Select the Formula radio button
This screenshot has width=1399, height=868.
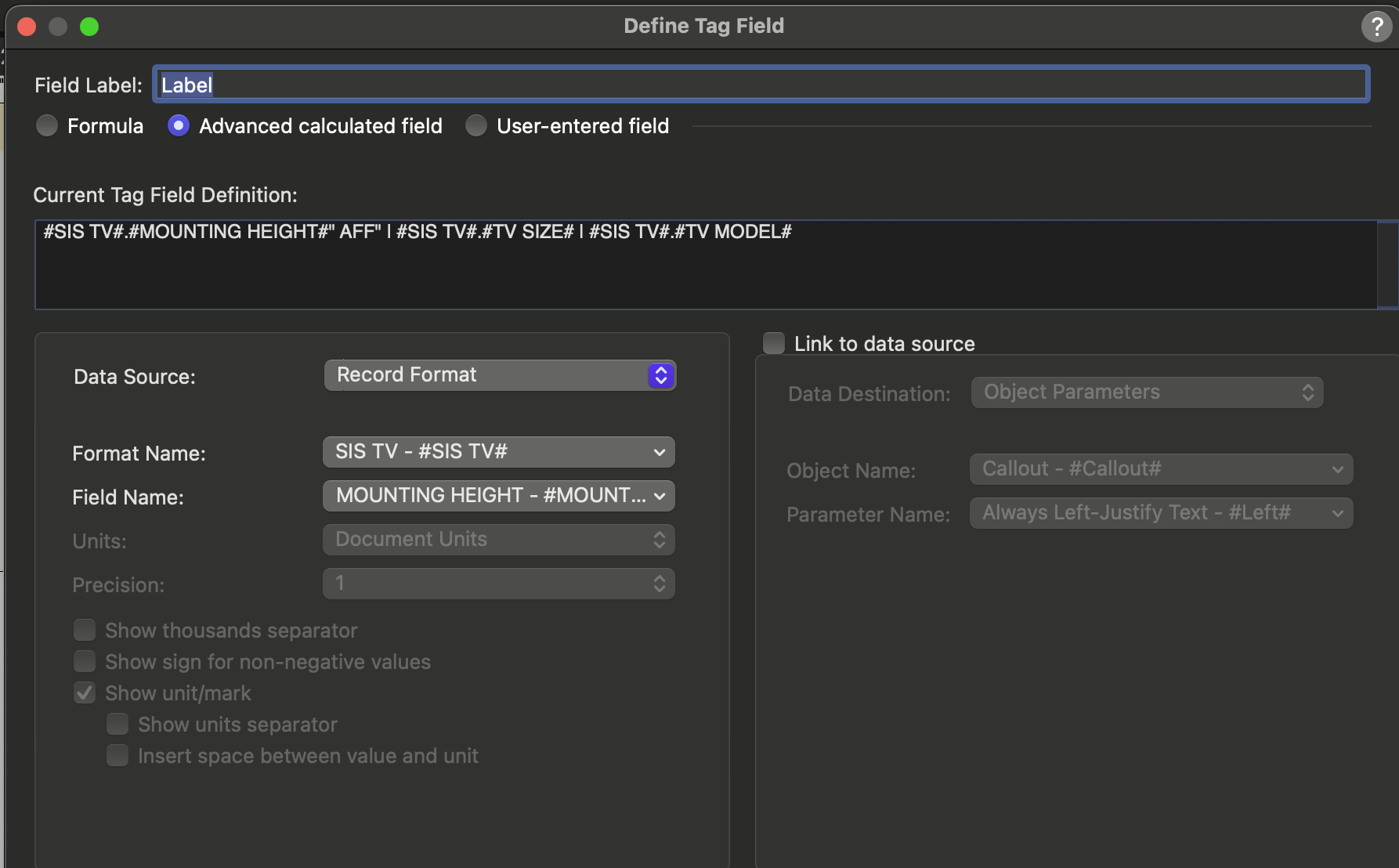(47, 126)
